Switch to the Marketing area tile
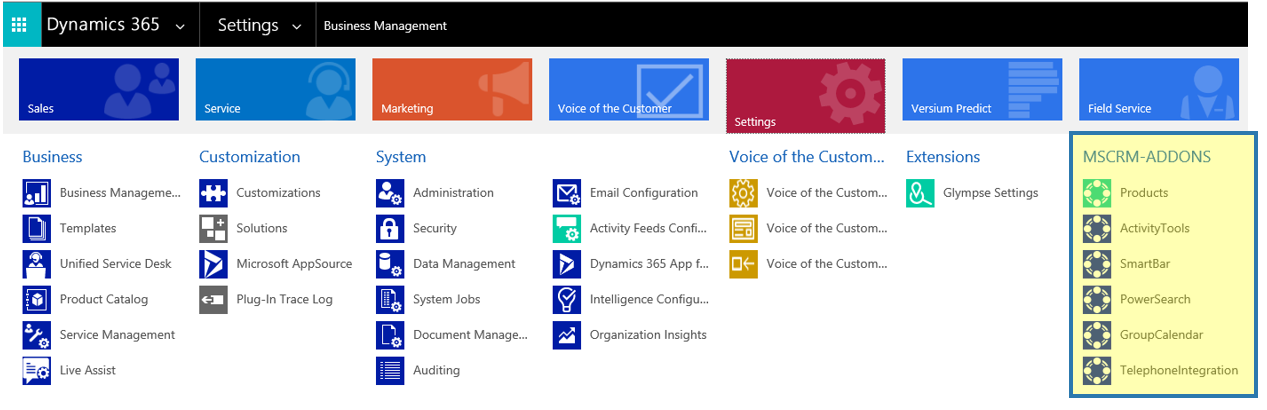Screen dimensions: 1267x410 452,89
